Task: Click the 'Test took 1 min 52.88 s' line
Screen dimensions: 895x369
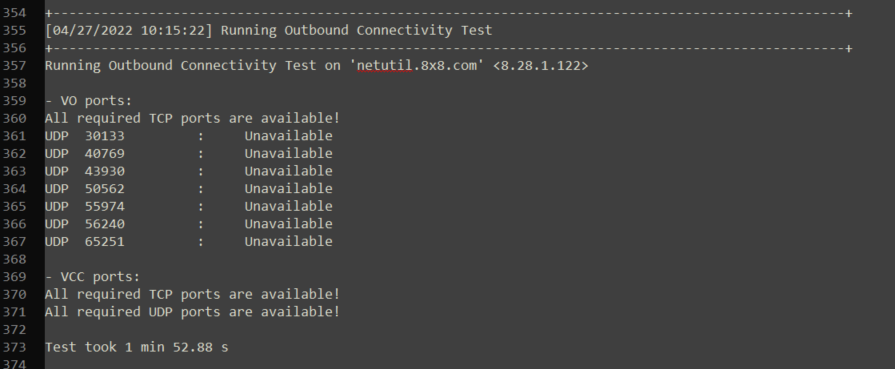Action: click(x=136, y=347)
